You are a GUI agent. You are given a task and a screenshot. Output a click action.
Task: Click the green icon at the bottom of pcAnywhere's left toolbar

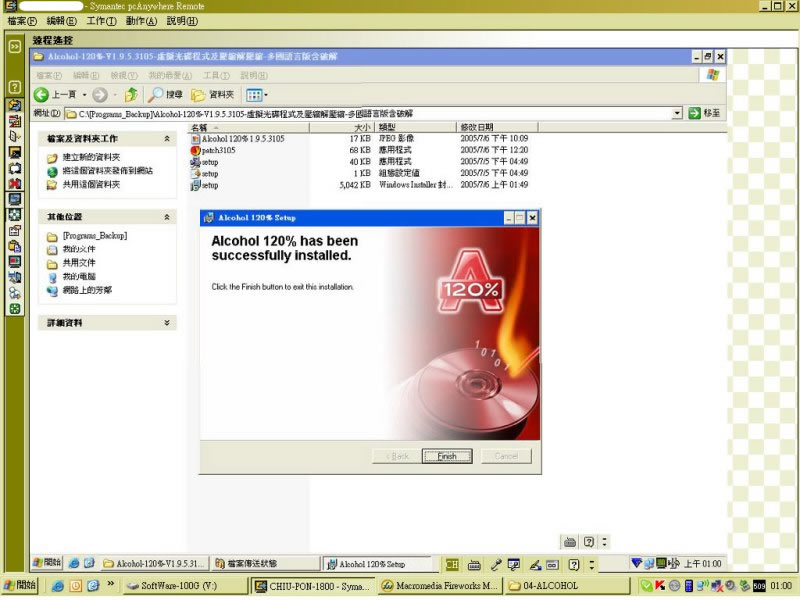tap(15, 309)
